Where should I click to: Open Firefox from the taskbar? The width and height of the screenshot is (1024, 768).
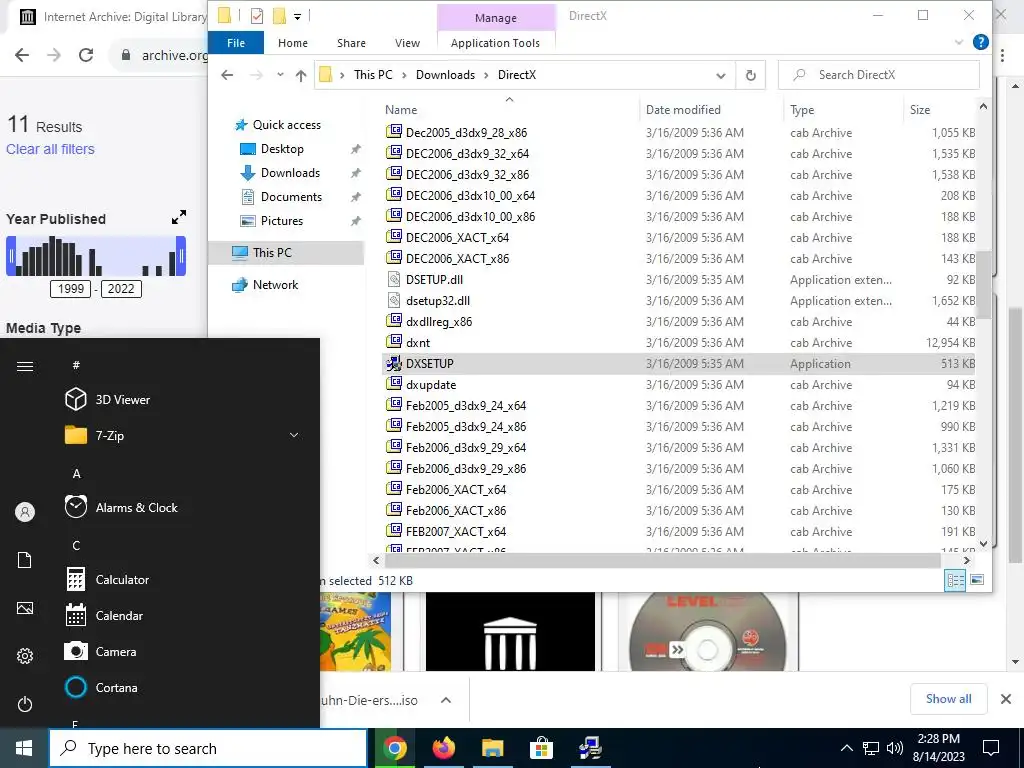pyautogui.click(x=444, y=748)
